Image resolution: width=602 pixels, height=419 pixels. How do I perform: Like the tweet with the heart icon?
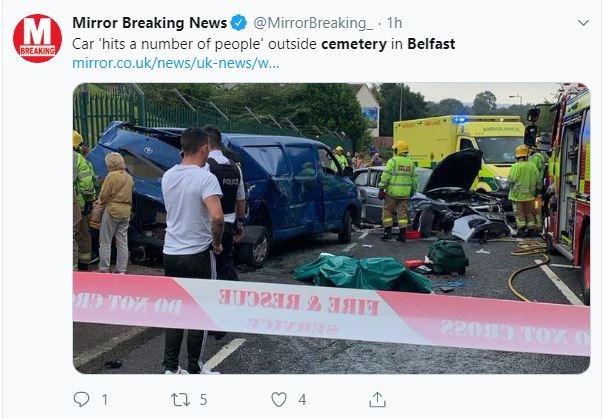coord(279,399)
